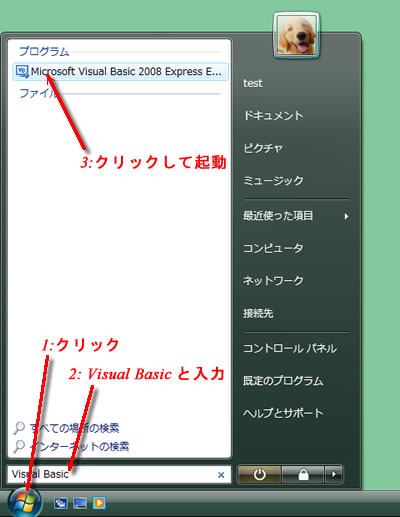The height and width of the screenshot is (517, 400).
Task: Click the power button icon
Action: click(260, 474)
